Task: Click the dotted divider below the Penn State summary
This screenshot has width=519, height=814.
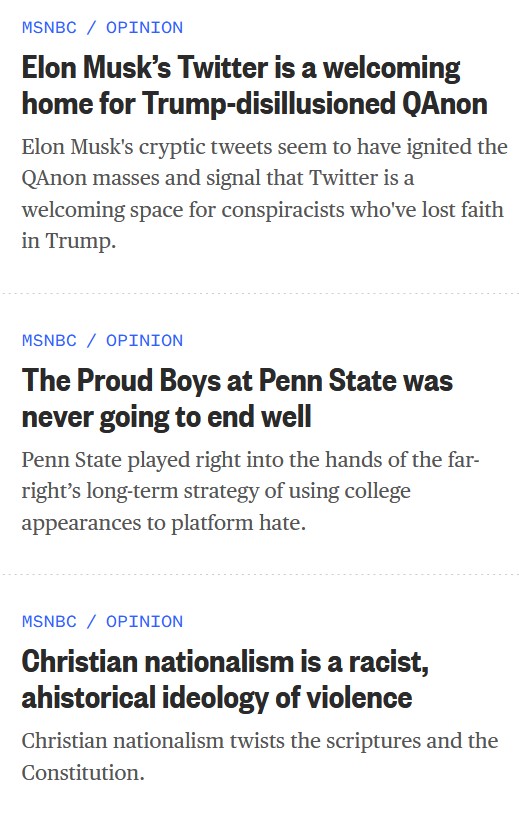Action: pos(260,575)
